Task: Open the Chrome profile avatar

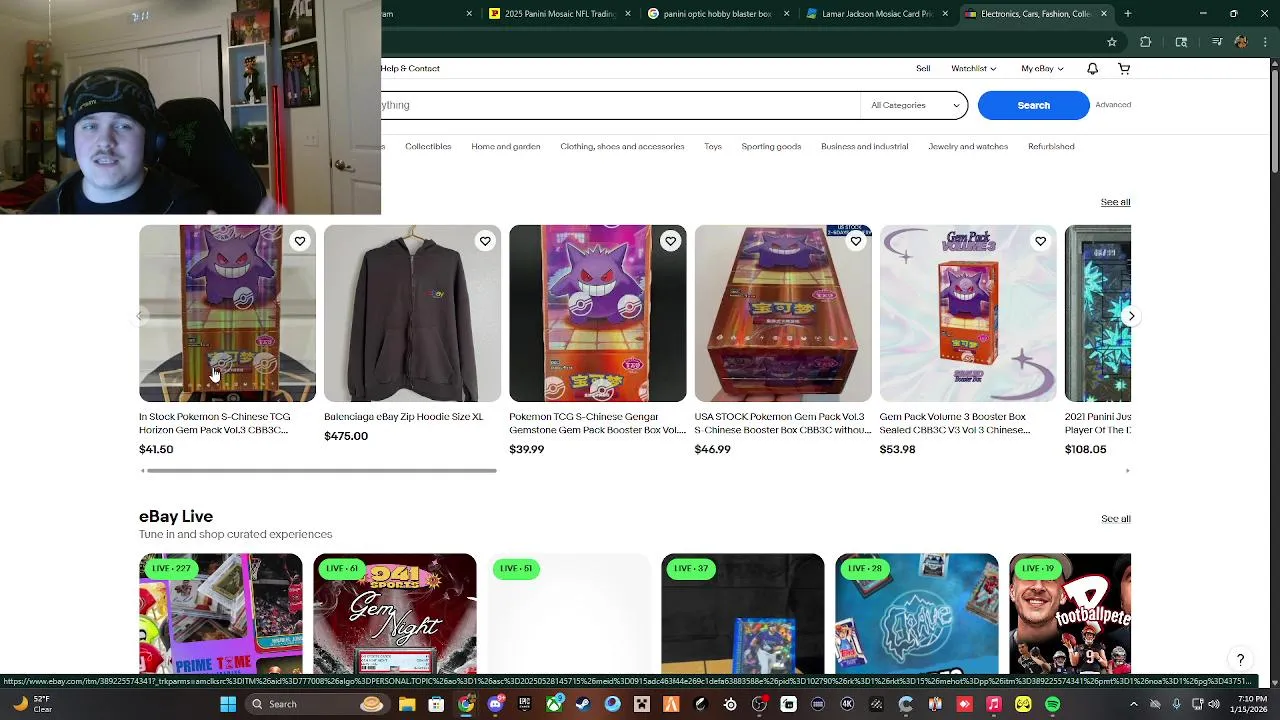Action: (1241, 42)
